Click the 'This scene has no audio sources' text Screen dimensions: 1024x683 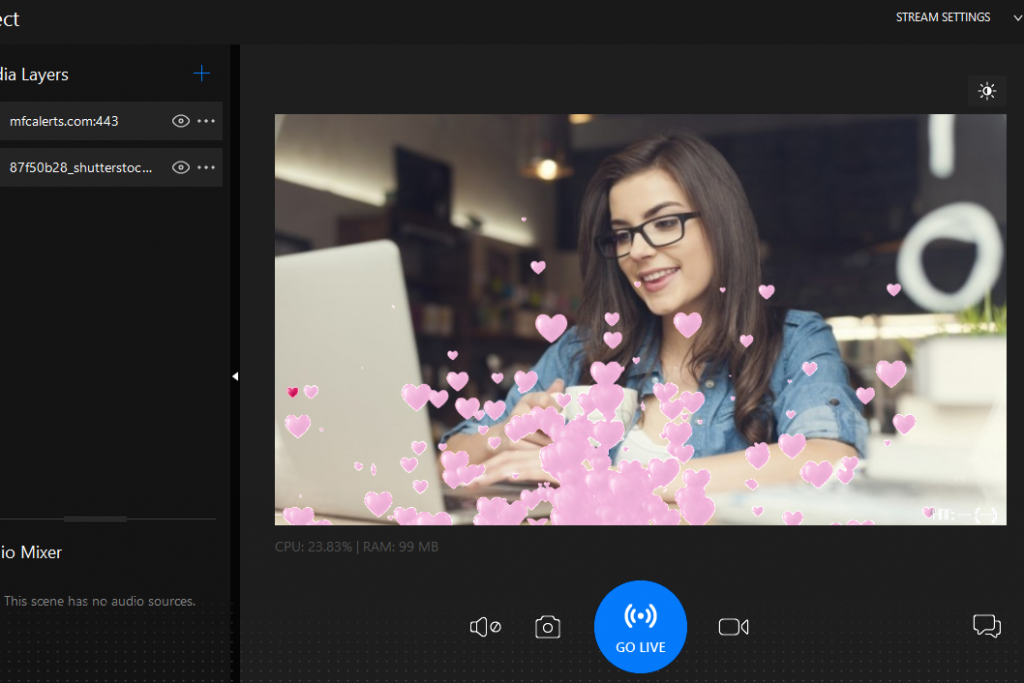click(100, 601)
